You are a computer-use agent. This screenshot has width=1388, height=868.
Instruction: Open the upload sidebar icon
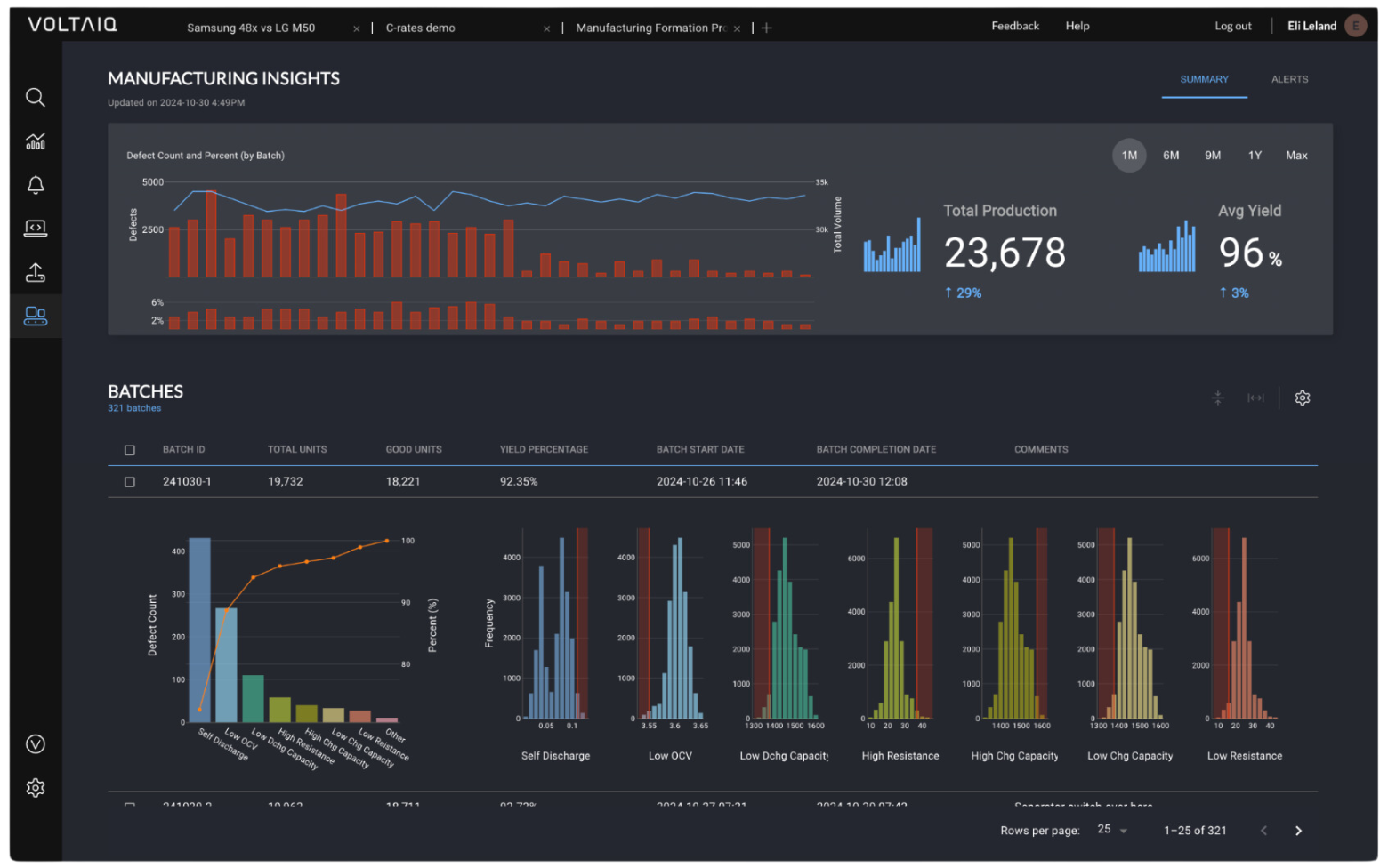(36, 272)
